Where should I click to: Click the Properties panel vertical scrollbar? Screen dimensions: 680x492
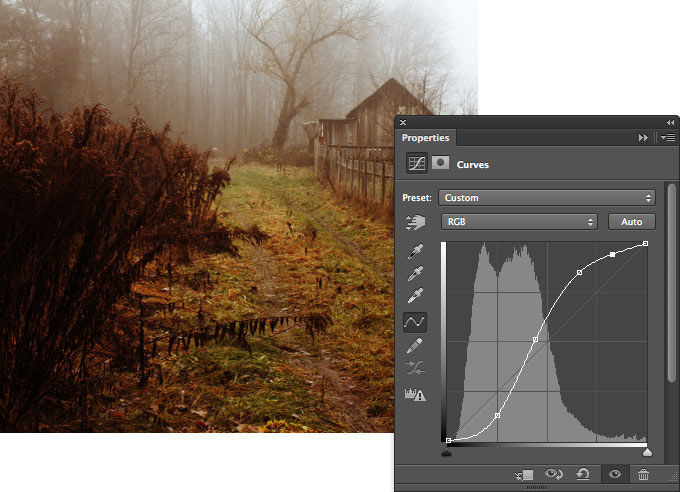pos(672,283)
